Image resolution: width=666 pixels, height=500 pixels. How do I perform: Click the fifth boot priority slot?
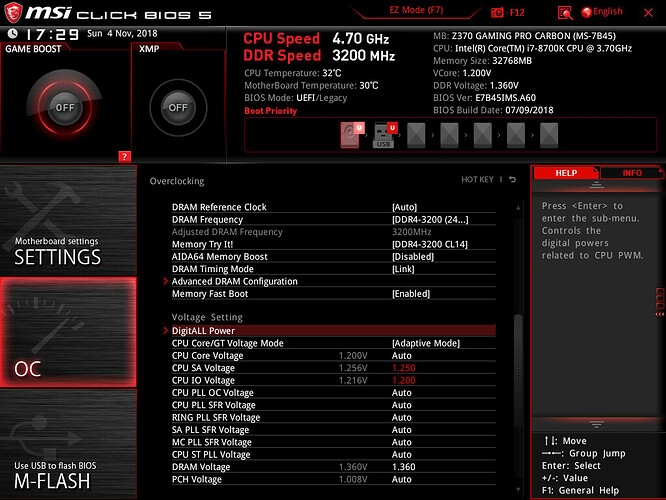pyautogui.click(x=483, y=135)
